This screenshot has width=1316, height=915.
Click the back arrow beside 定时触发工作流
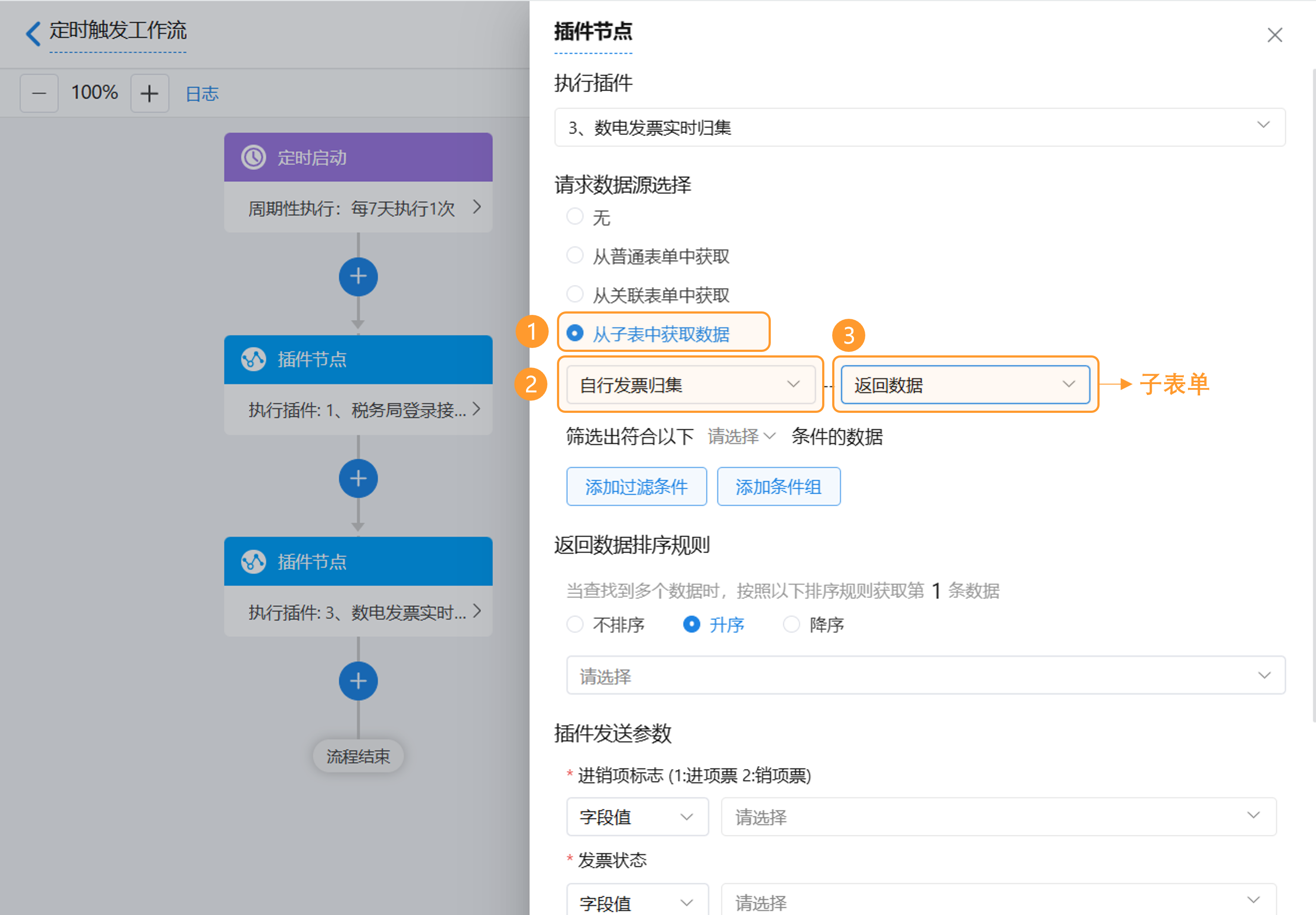point(33,33)
